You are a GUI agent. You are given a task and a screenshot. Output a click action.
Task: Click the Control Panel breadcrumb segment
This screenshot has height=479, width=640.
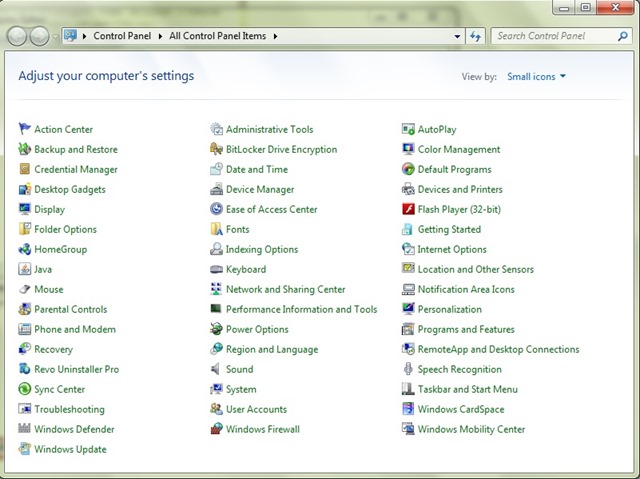click(x=122, y=36)
